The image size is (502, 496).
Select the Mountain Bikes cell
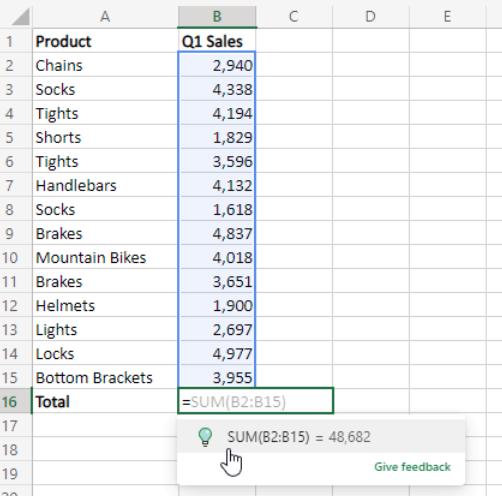(x=105, y=257)
